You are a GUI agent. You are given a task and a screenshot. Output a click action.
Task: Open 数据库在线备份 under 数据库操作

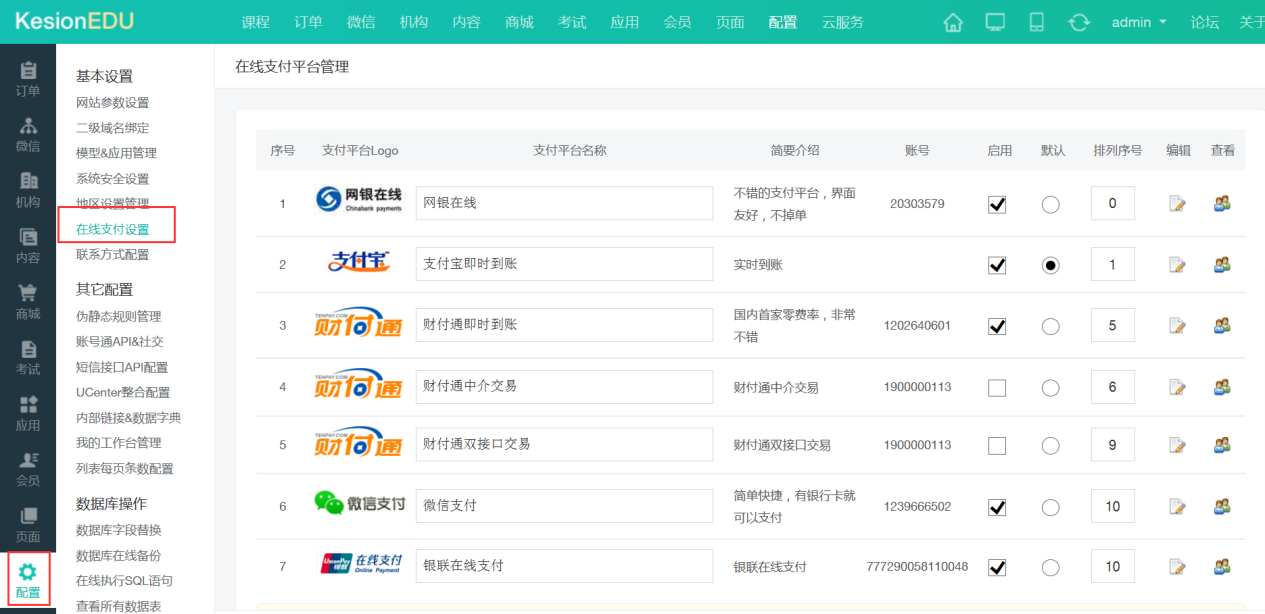[x=118, y=555]
